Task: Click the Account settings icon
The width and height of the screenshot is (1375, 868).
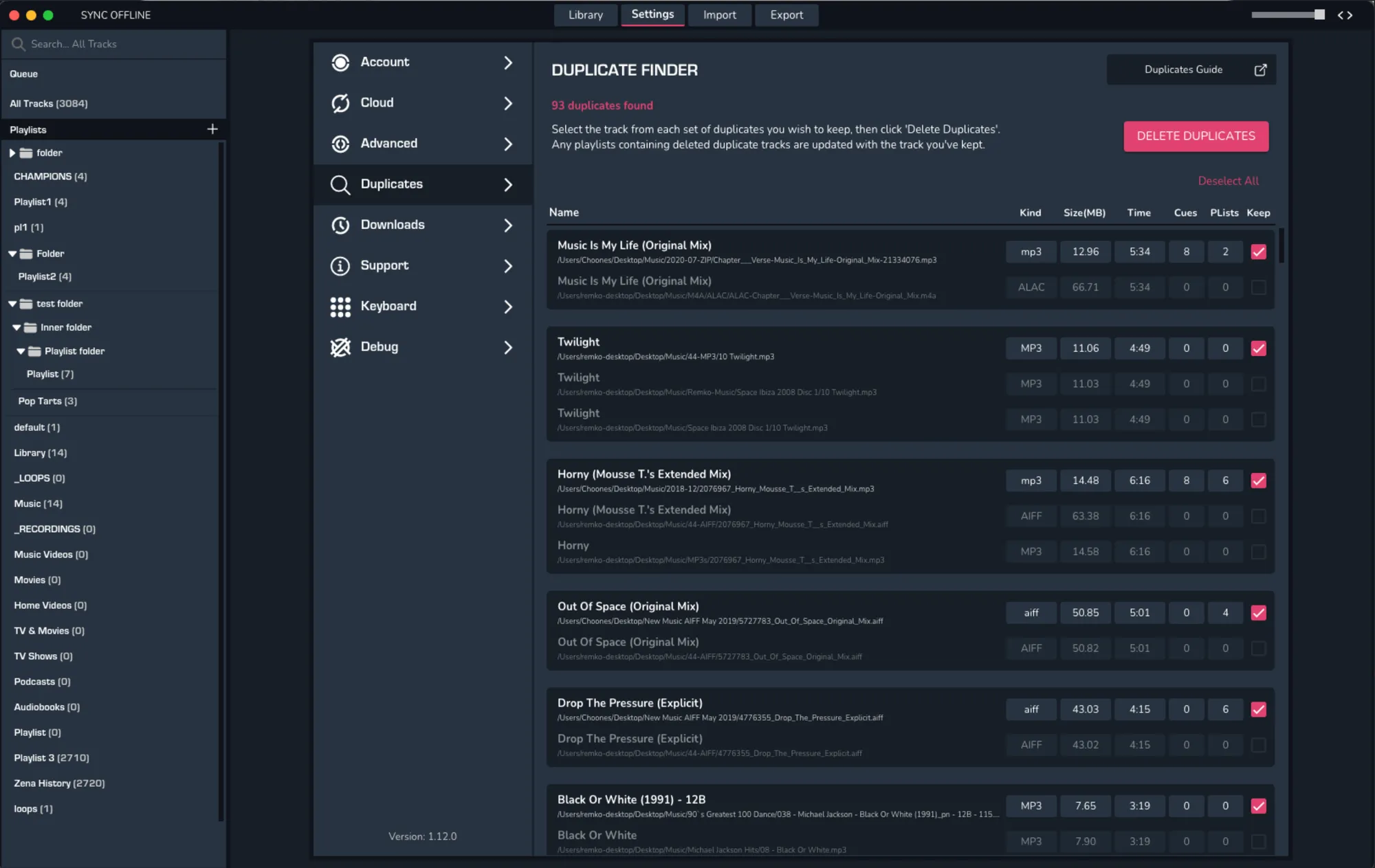Action: tap(340, 63)
